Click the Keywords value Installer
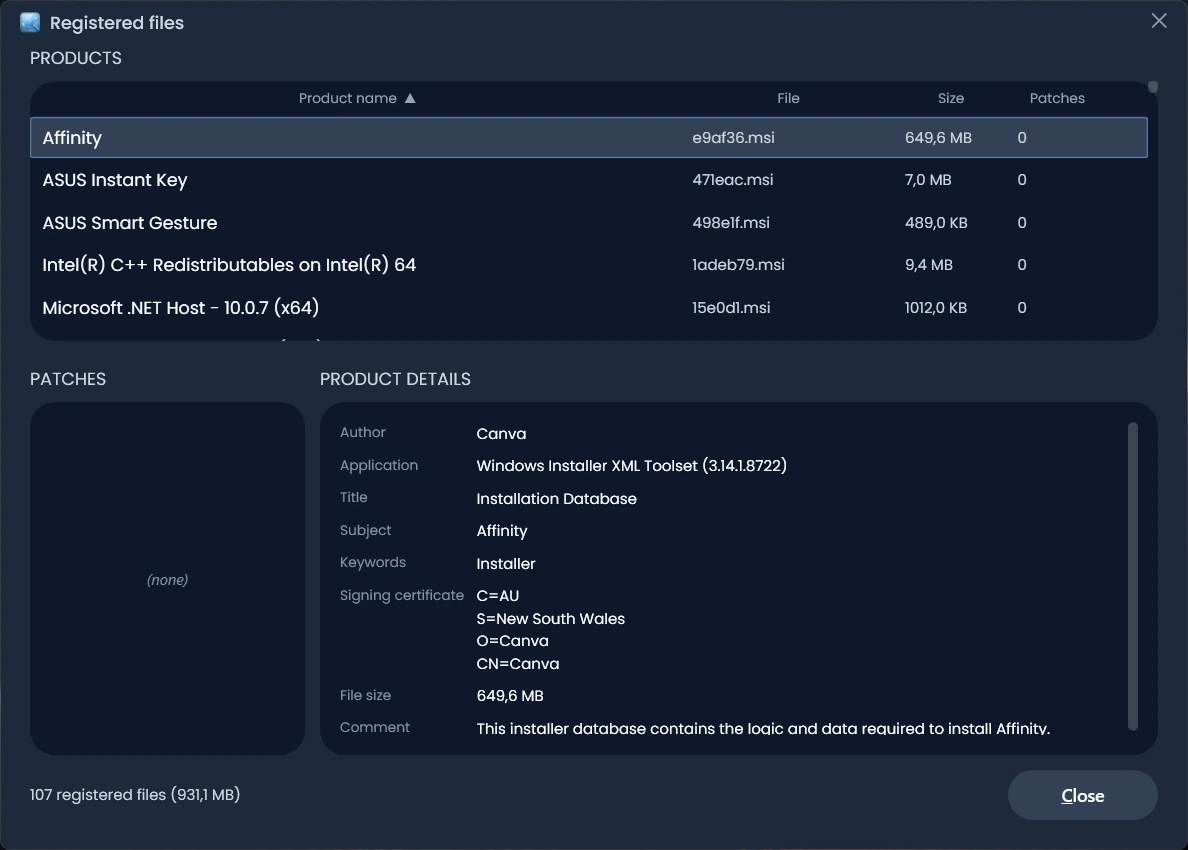The image size is (1188, 850). coord(505,564)
